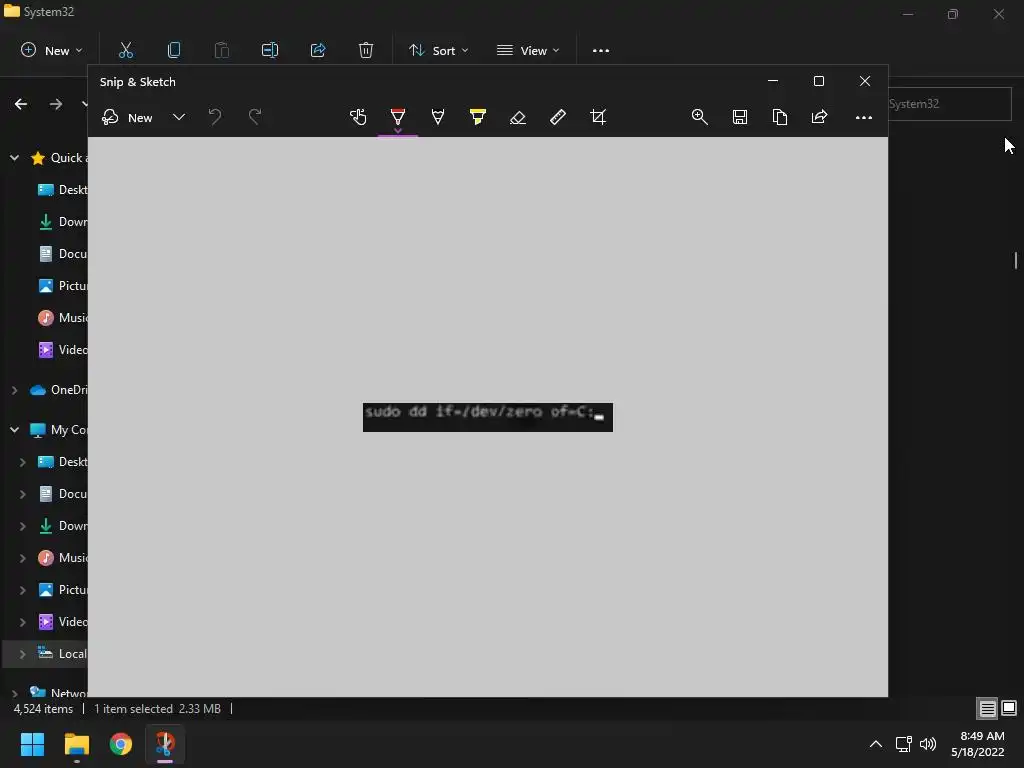1024x768 pixels.
Task: Select Pictures under My Computer
Action: click(62, 590)
